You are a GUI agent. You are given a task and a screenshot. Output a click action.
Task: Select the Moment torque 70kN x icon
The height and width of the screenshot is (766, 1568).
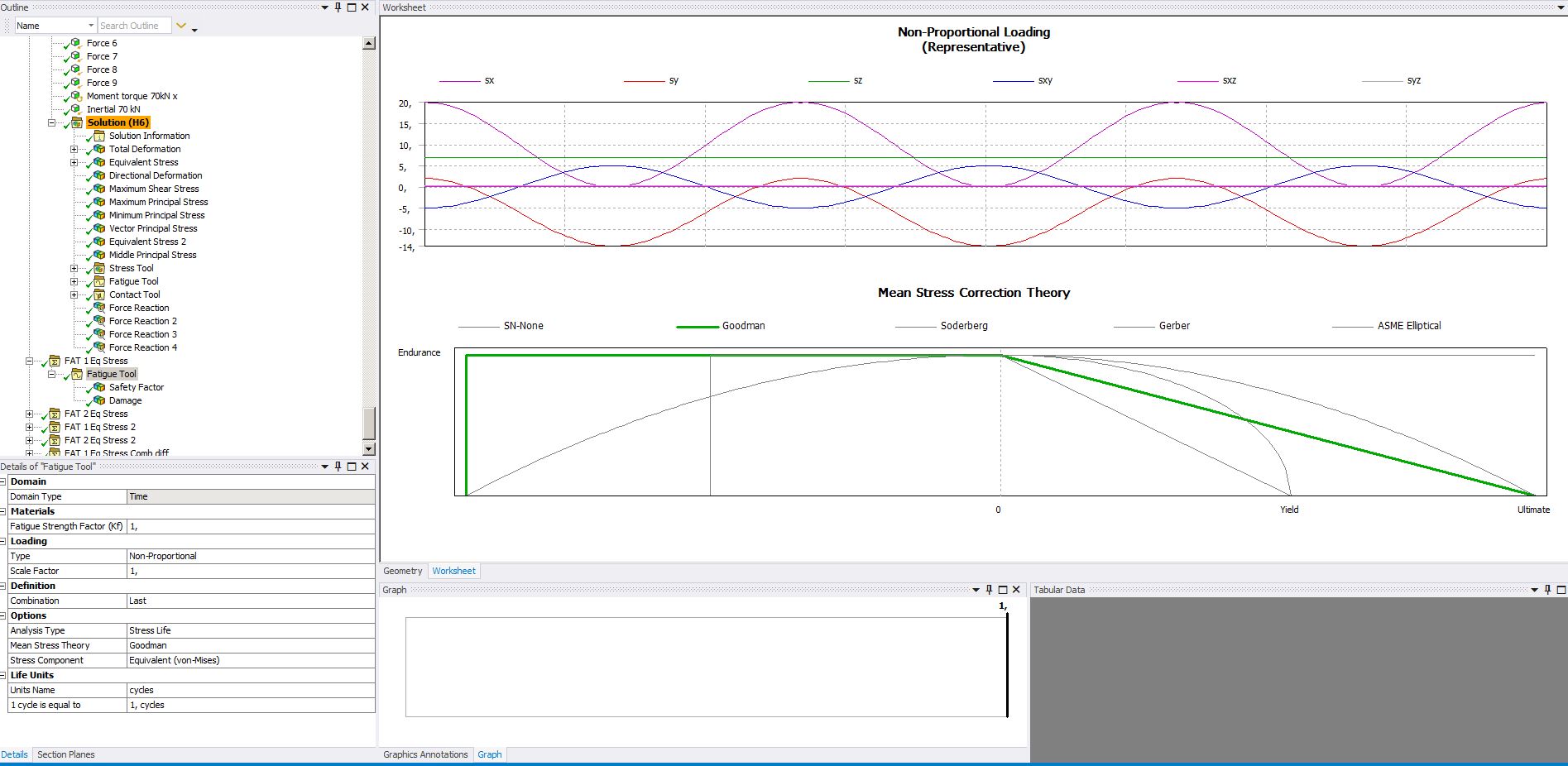[x=77, y=96]
